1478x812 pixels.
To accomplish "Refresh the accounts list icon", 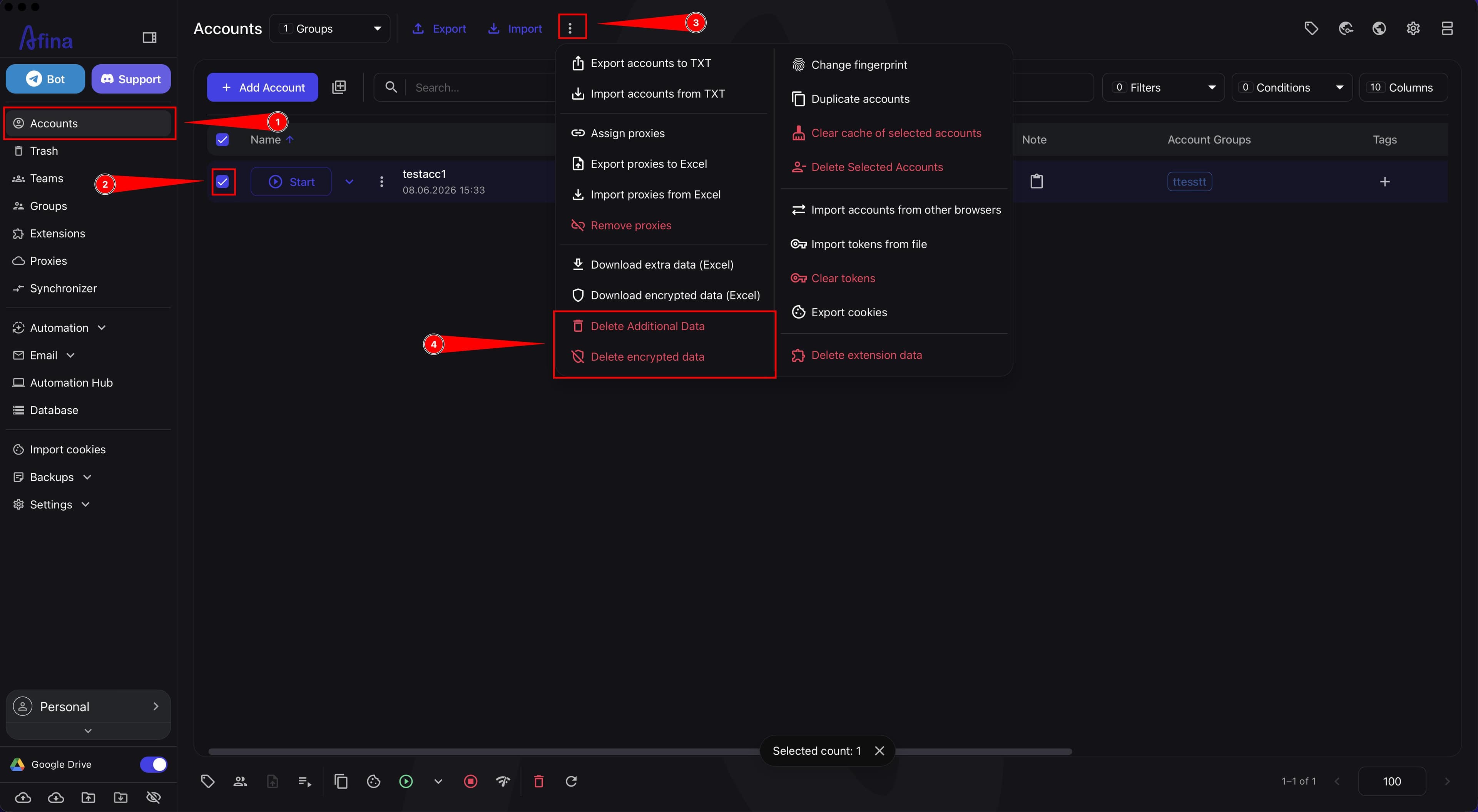I will click(x=572, y=781).
